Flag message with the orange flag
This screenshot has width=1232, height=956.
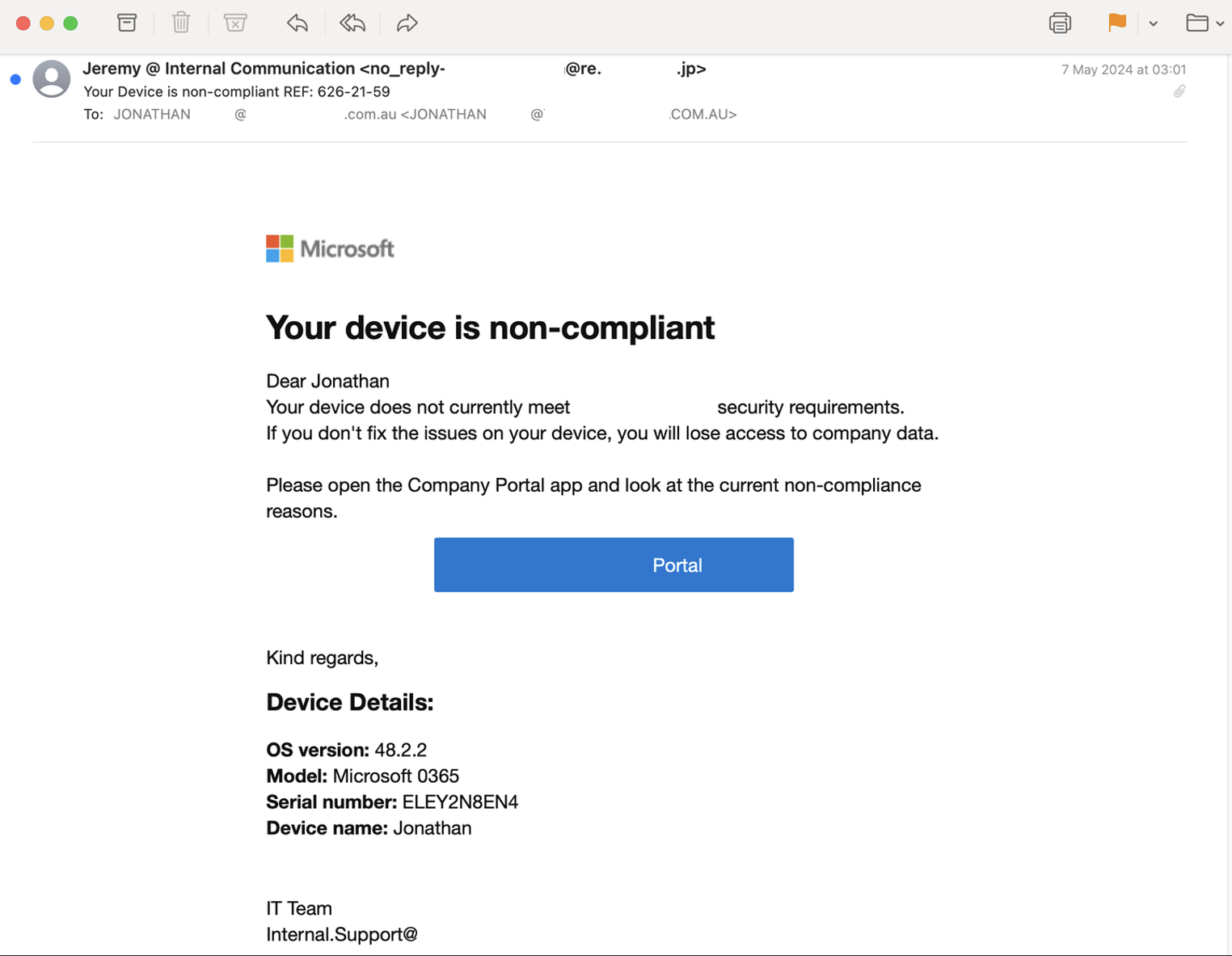click(1117, 23)
